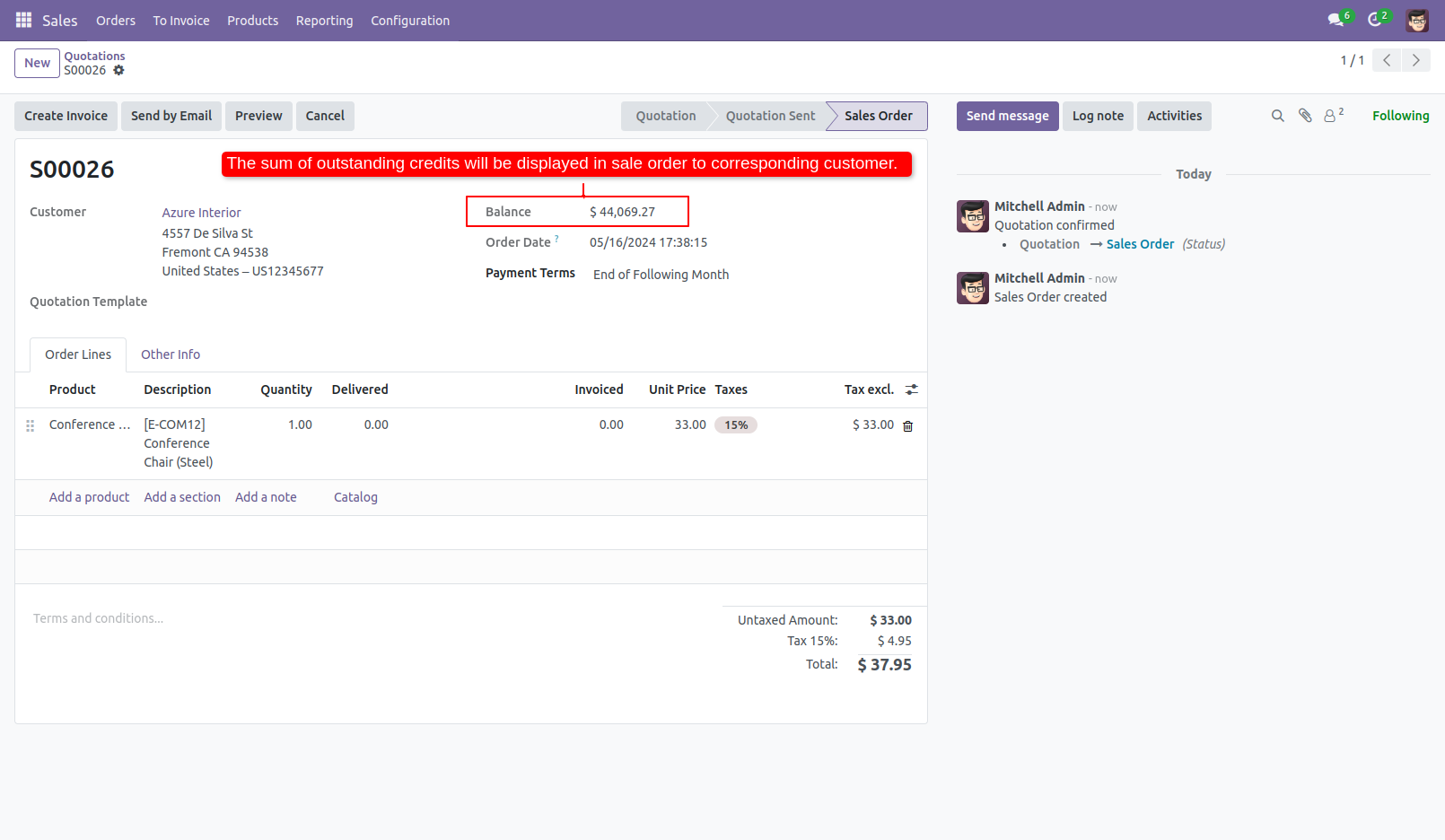
Task: Open the Azure Interior customer link
Action: pos(200,212)
